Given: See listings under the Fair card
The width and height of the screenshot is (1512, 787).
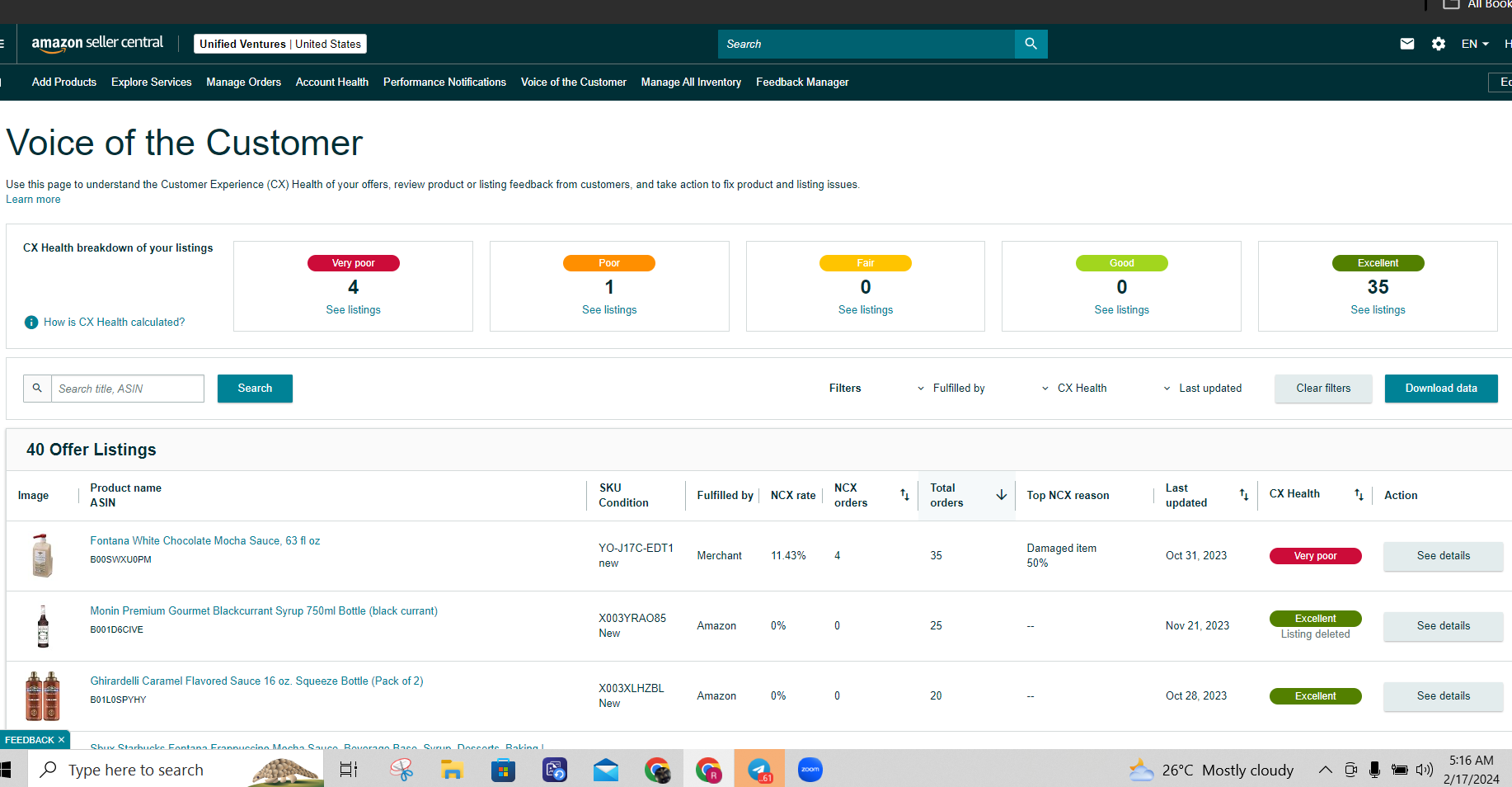Looking at the screenshot, I should click(x=866, y=310).
